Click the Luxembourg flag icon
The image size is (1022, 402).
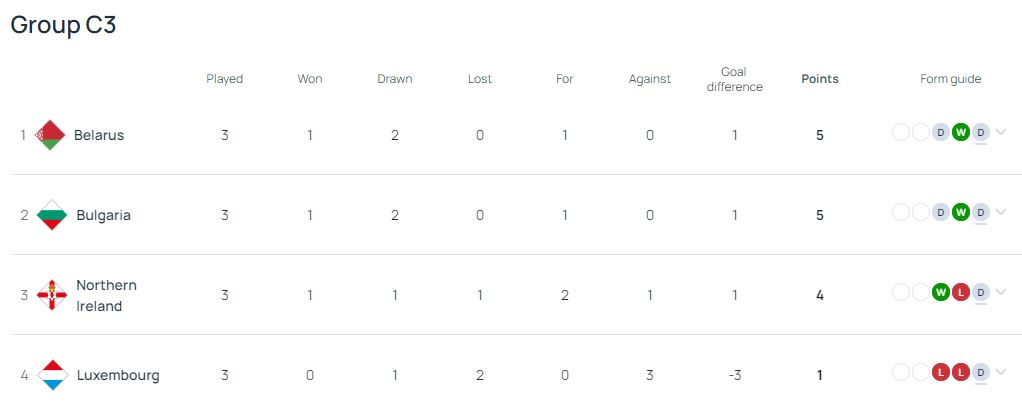click(52, 375)
